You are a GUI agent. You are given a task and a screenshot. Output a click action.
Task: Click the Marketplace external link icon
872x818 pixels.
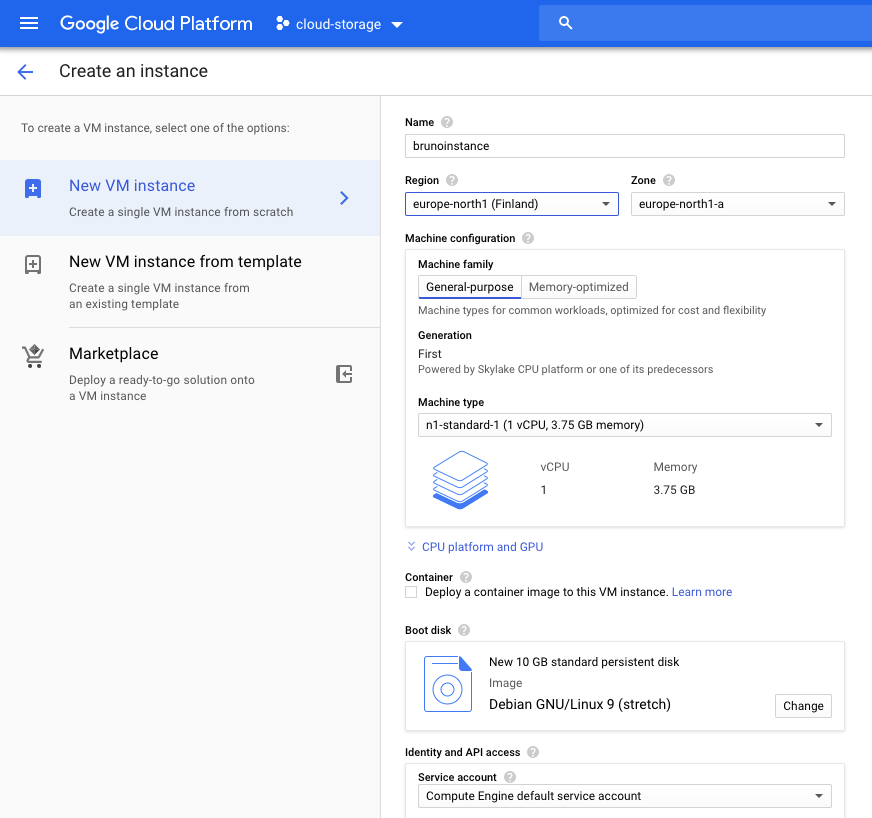pyautogui.click(x=344, y=373)
